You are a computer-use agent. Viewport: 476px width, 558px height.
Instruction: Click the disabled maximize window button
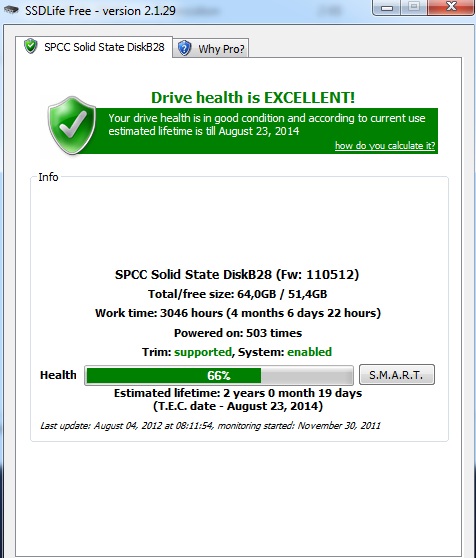pyautogui.click(x=414, y=7)
